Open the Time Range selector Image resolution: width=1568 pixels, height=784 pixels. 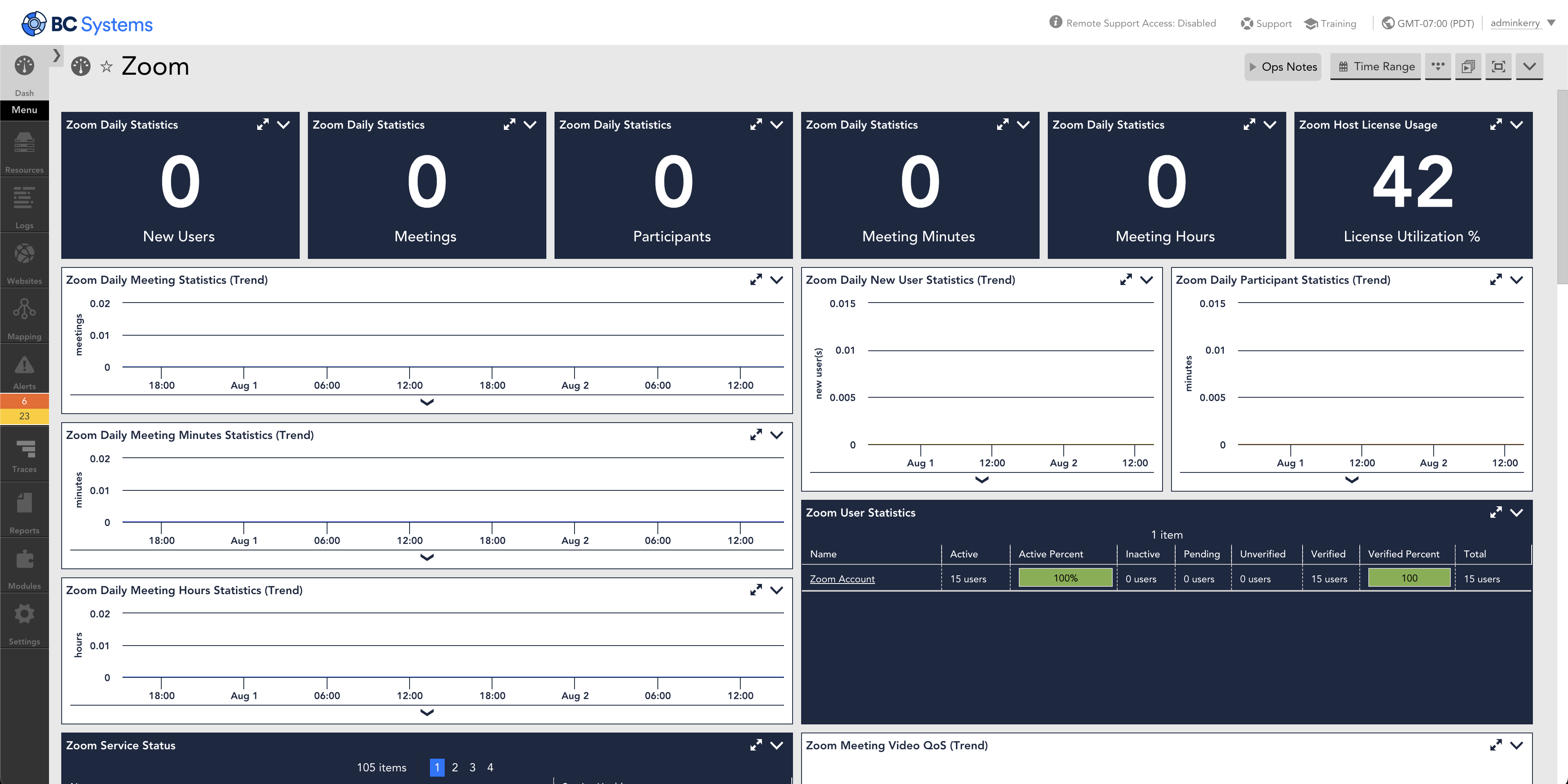tap(1376, 66)
